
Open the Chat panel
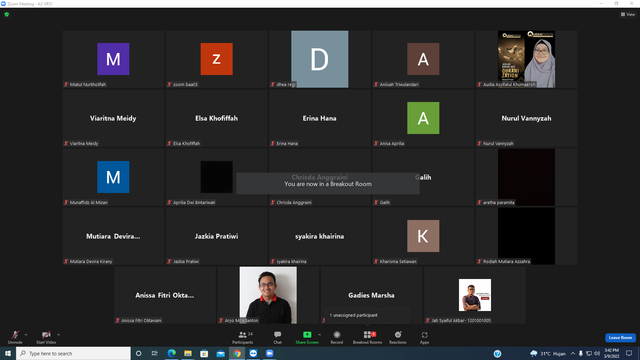pyautogui.click(x=278, y=337)
